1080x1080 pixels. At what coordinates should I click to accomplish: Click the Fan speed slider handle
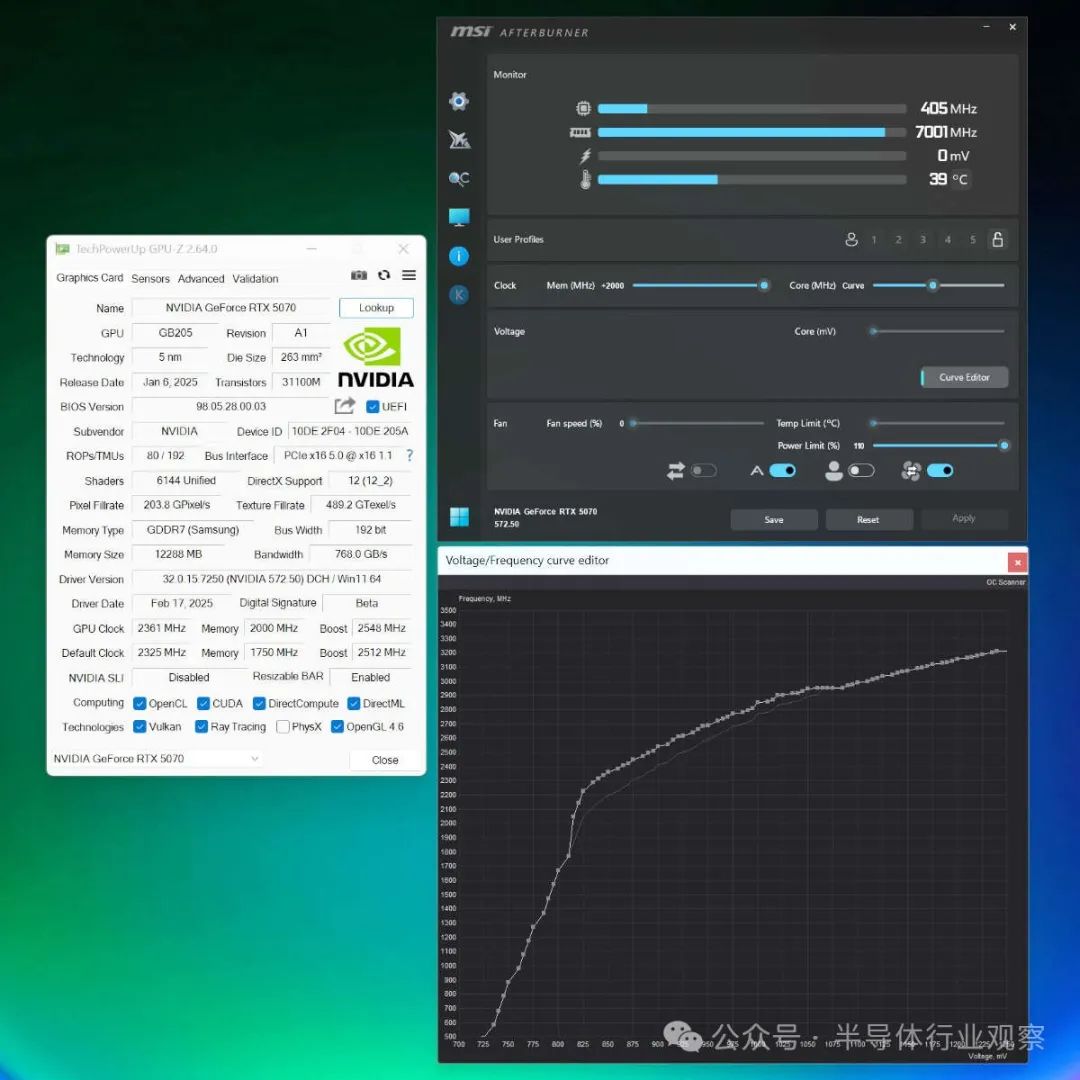click(x=633, y=423)
